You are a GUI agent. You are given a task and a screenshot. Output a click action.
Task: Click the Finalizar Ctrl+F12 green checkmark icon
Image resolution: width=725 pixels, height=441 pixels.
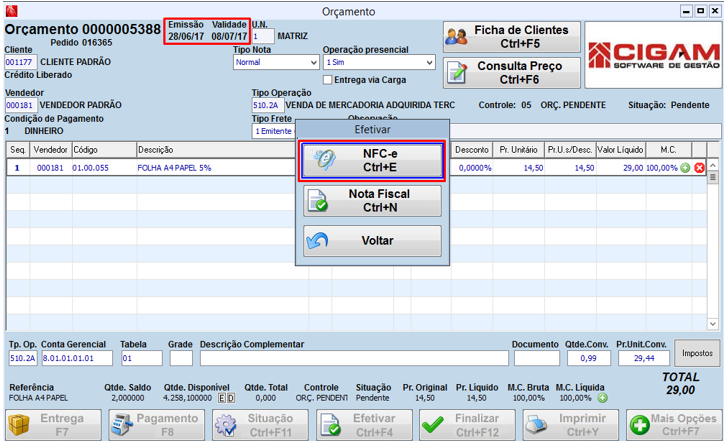[433, 425]
